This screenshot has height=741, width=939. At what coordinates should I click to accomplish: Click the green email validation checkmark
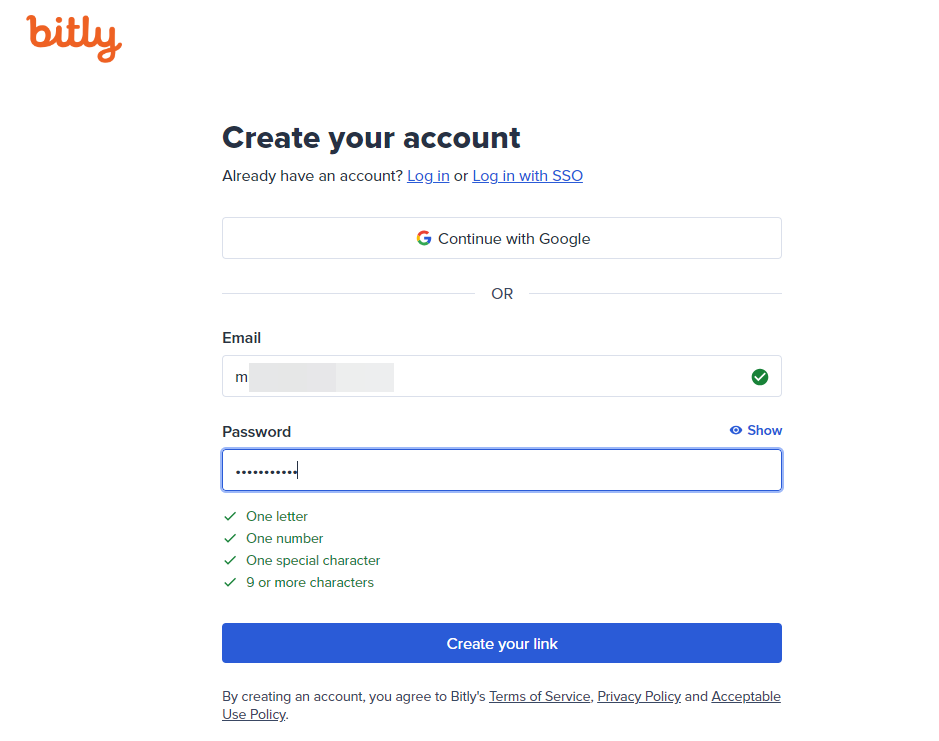[760, 377]
